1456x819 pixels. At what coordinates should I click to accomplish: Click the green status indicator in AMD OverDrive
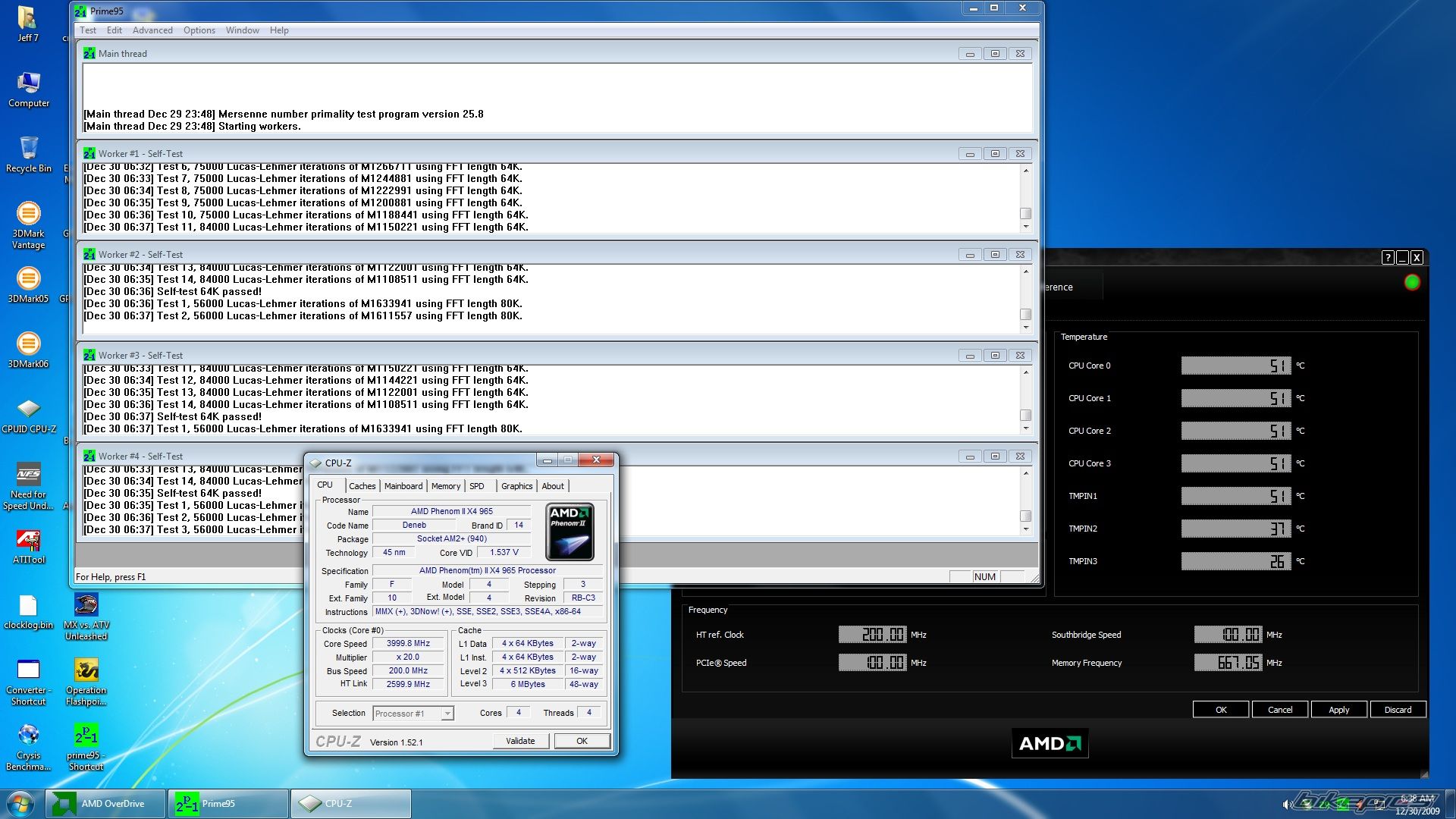pyautogui.click(x=1411, y=282)
